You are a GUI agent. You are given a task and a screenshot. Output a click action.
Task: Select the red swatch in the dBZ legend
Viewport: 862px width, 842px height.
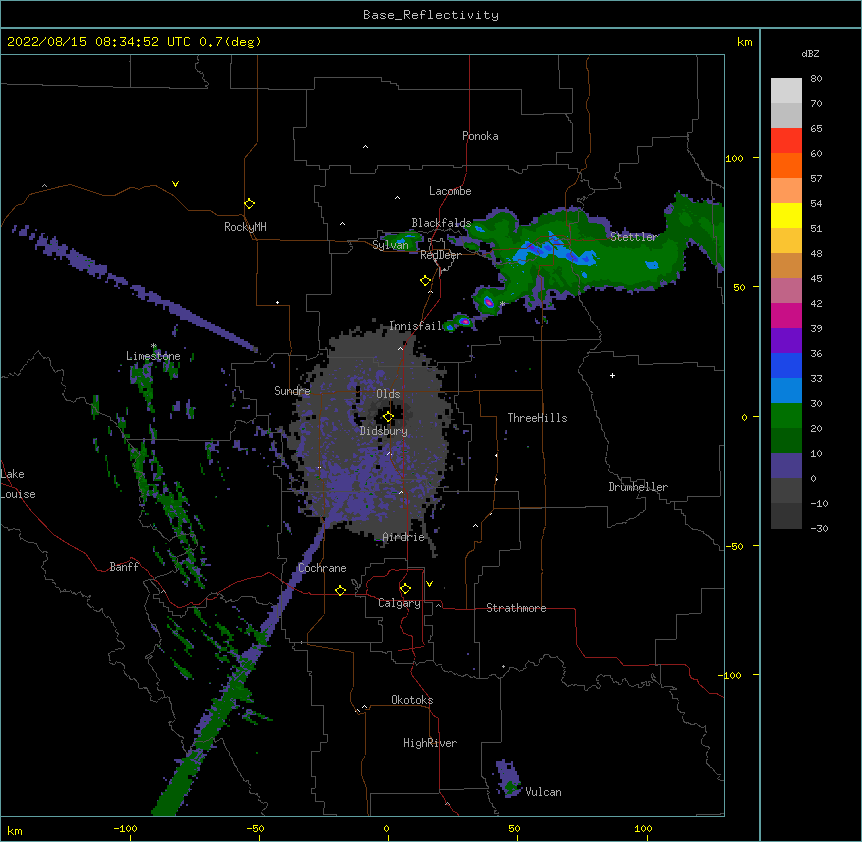coord(786,140)
